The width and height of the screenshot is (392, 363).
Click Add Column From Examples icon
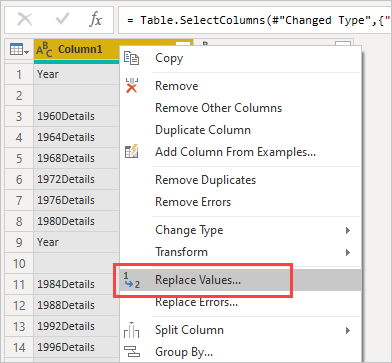point(131,152)
